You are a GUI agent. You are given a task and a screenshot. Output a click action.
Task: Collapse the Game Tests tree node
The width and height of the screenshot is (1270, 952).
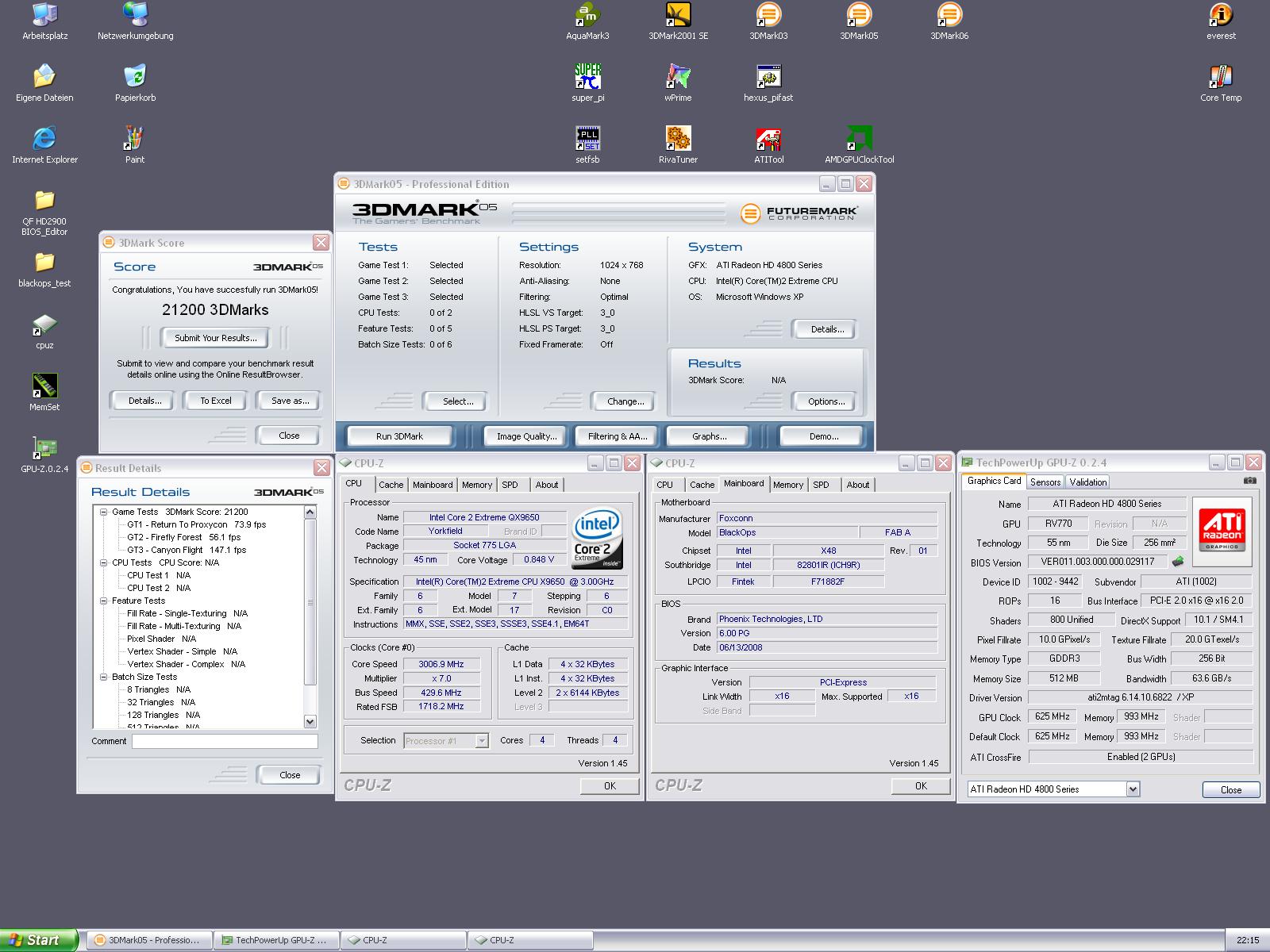(104, 512)
